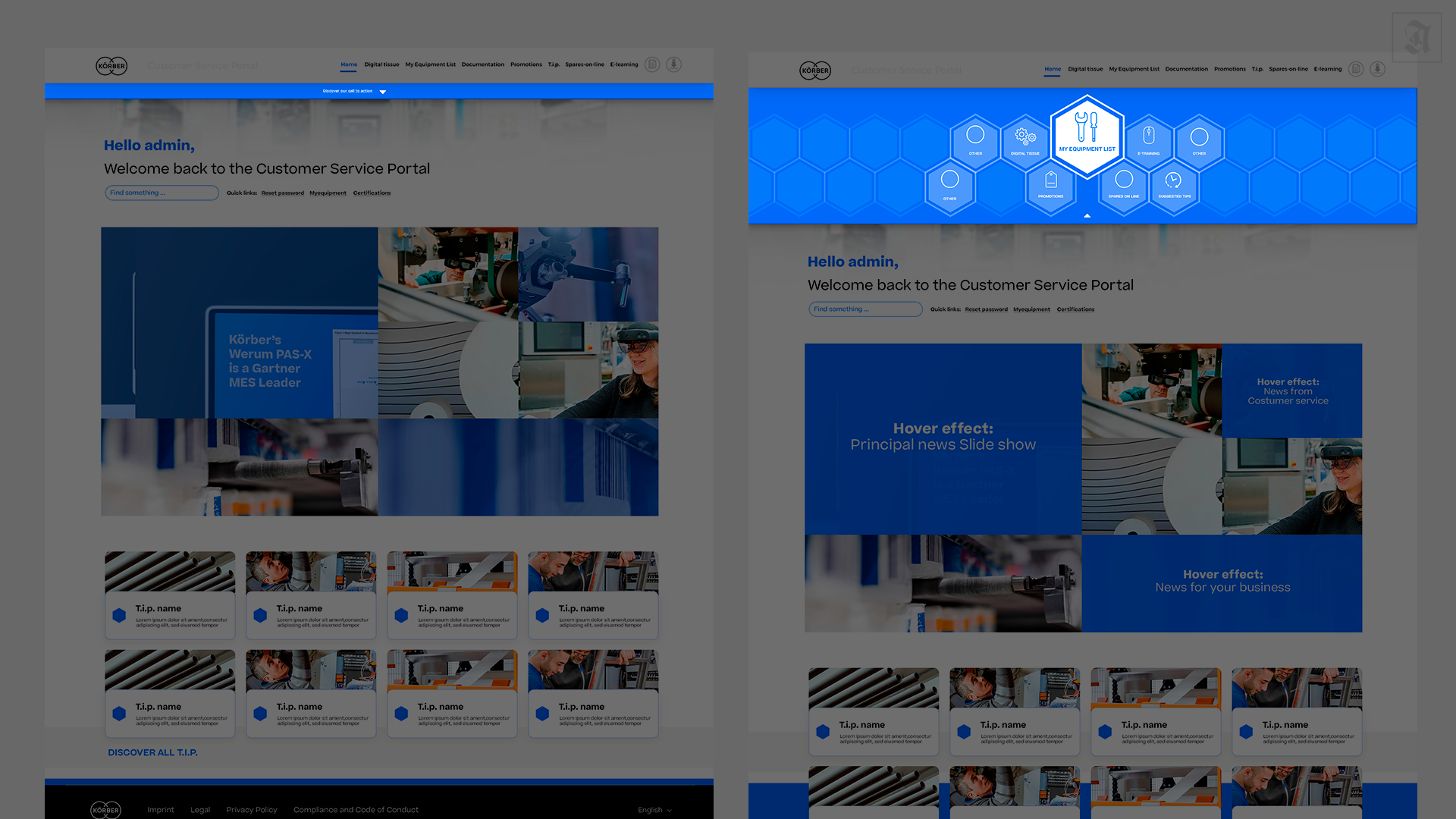Click the left 'Find something' search field
Viewport: 1456px width, 819px height.
(162, 193)
